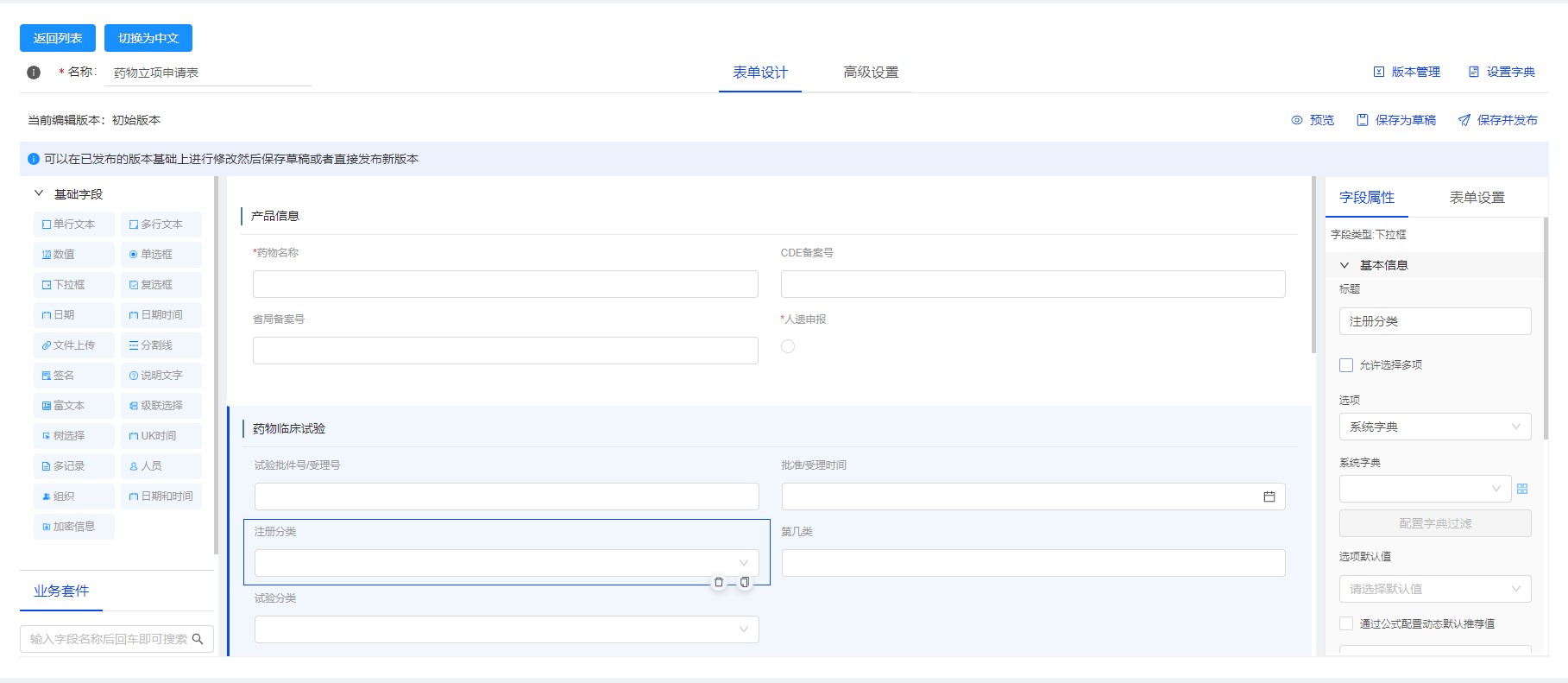Click the 输入字段名称 search input
Screen dimensions: 1568x683
[x=116, y=639]
